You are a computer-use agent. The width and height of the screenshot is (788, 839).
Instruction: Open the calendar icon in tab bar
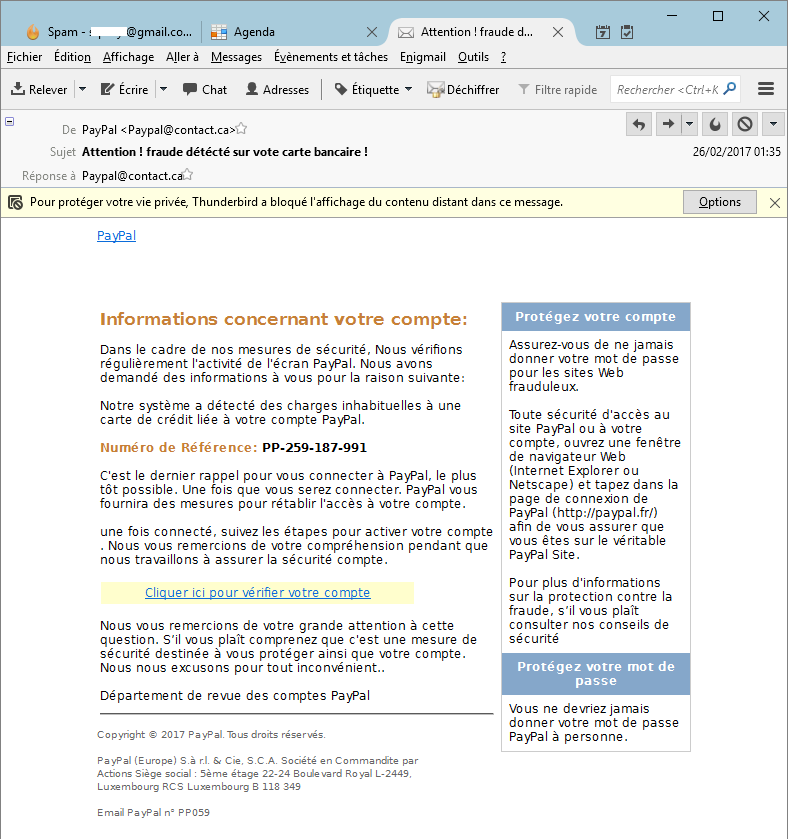click(x=603, y=32)
